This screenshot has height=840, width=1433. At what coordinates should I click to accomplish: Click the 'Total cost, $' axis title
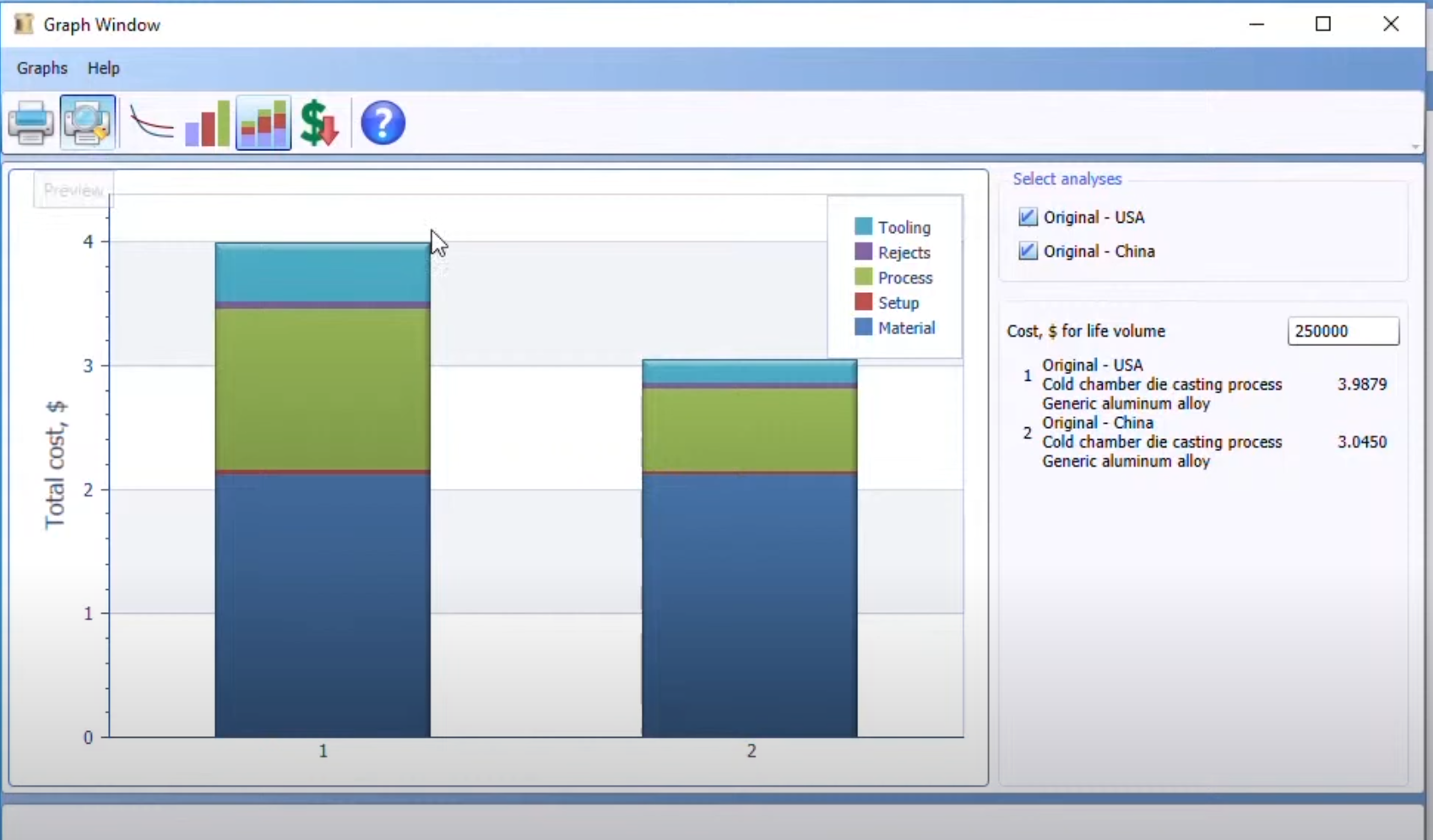click(x=56, y=465)
